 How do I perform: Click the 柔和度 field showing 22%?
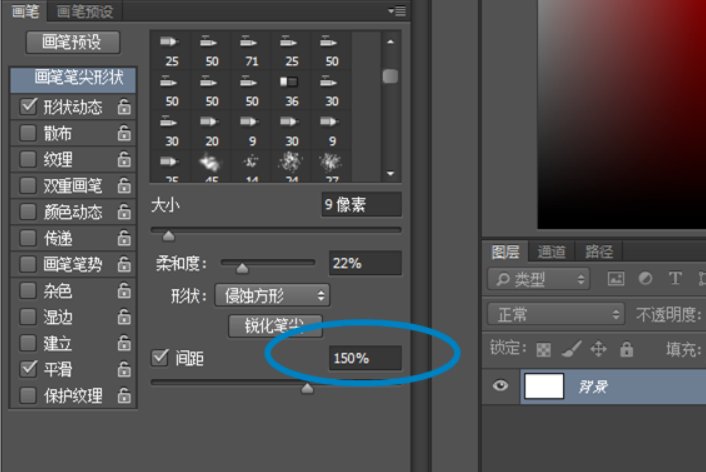point(365,263)
